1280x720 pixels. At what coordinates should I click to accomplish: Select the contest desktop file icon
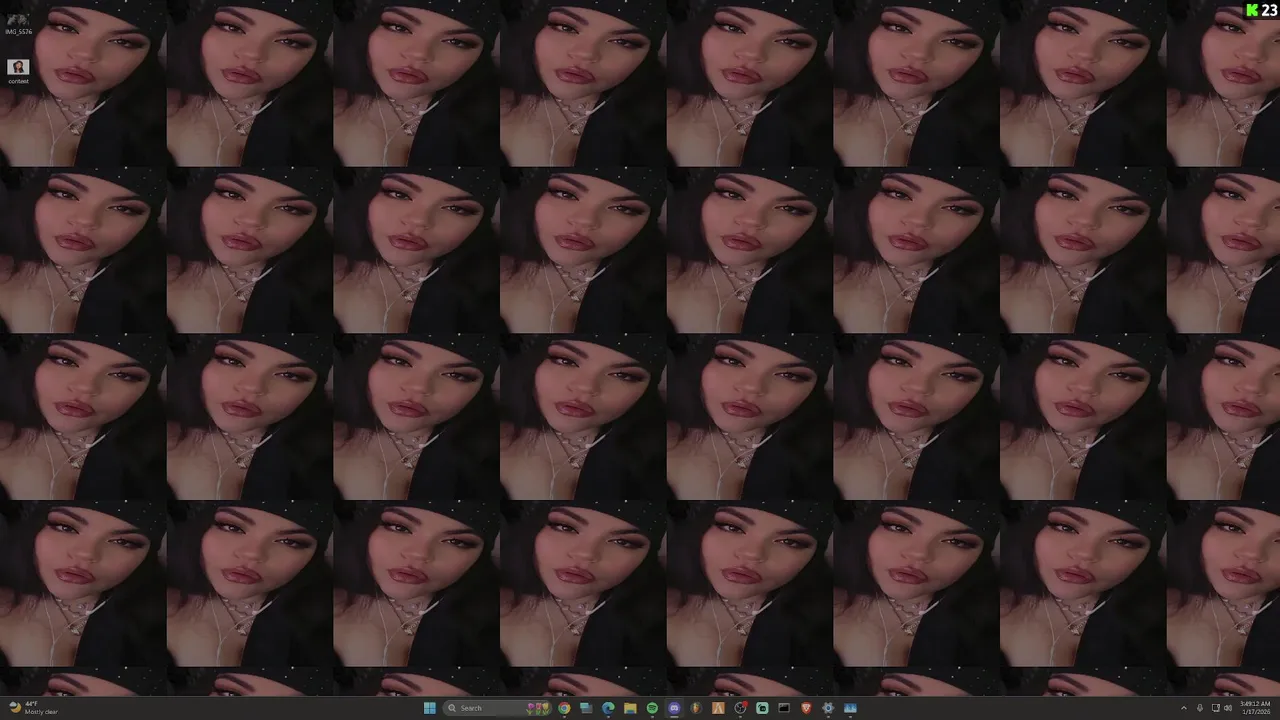coord(18,70)
